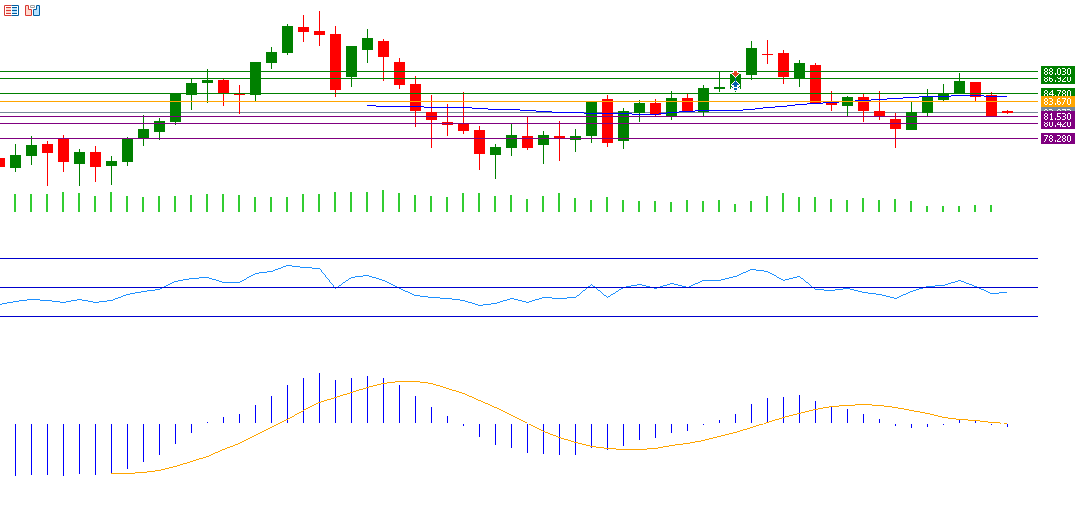The image size is (1079, 506).
Task: Select the 88.030 green price label
Action: coord(1056,72)
